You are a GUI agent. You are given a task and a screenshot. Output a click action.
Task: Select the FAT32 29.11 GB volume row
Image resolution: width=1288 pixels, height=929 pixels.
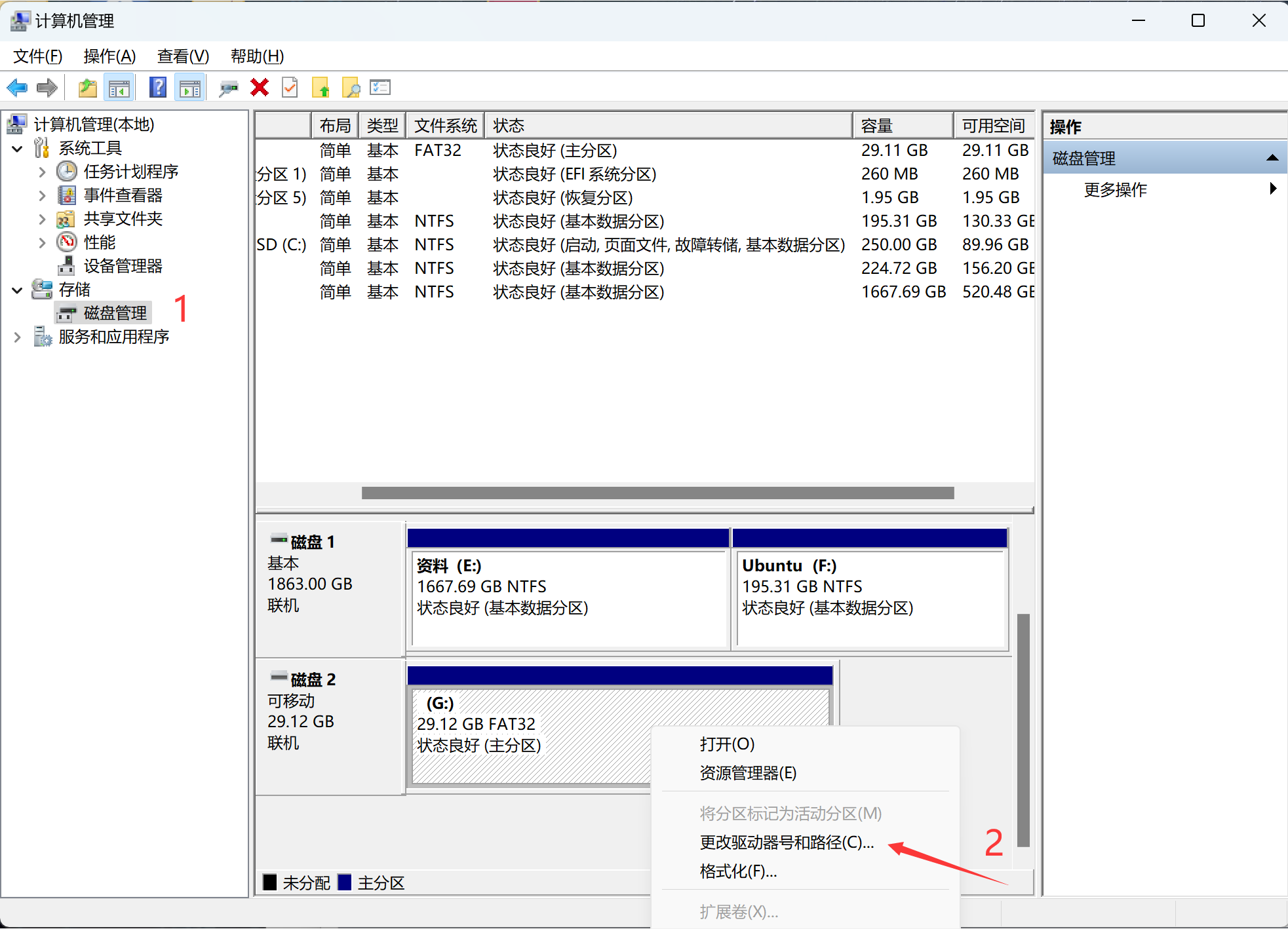coord(645,151)
